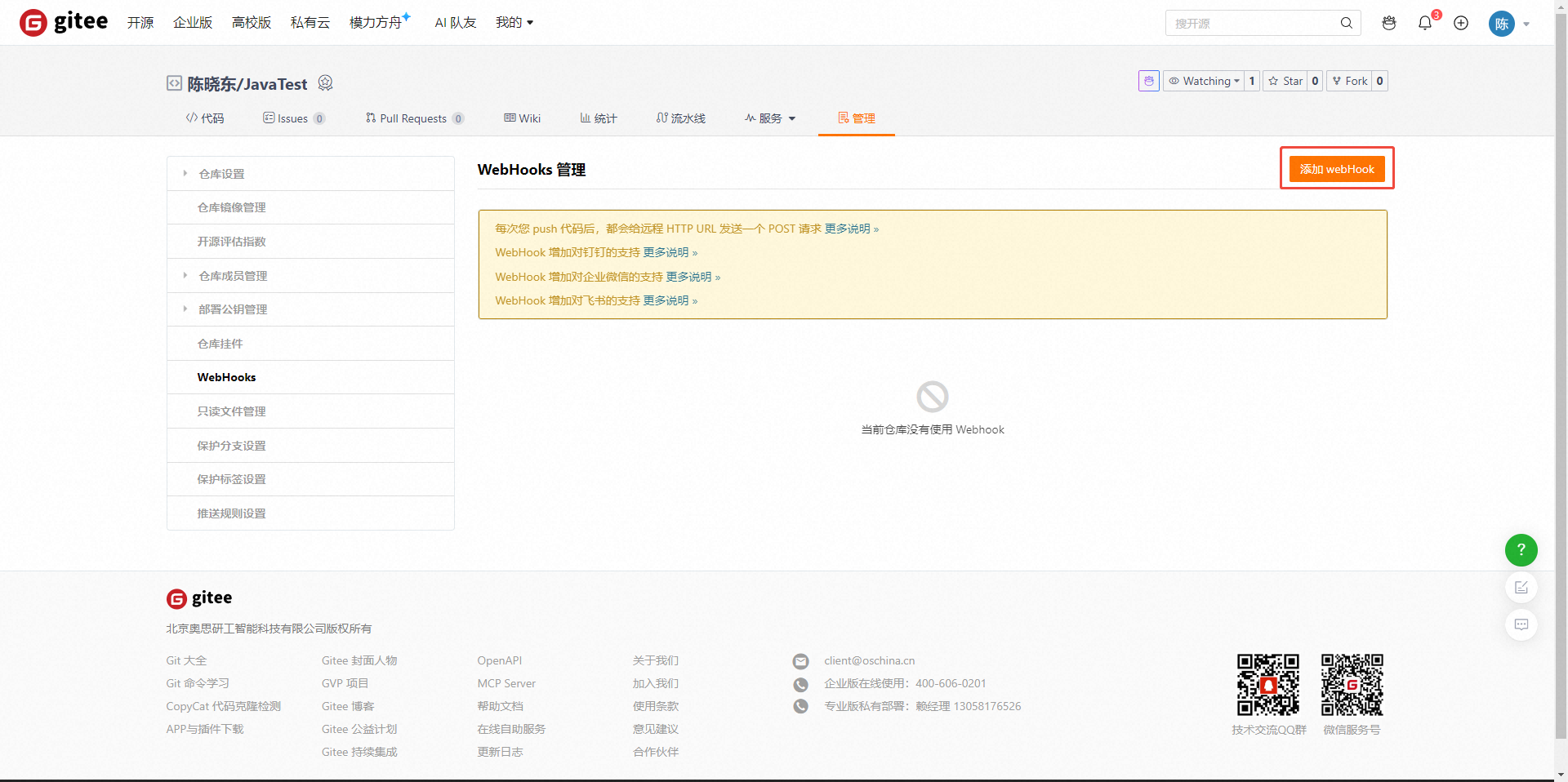Fork the JavaTest repository
Image resolution: width=1568 pixels, height=782 pixels.
(1349, 81)
